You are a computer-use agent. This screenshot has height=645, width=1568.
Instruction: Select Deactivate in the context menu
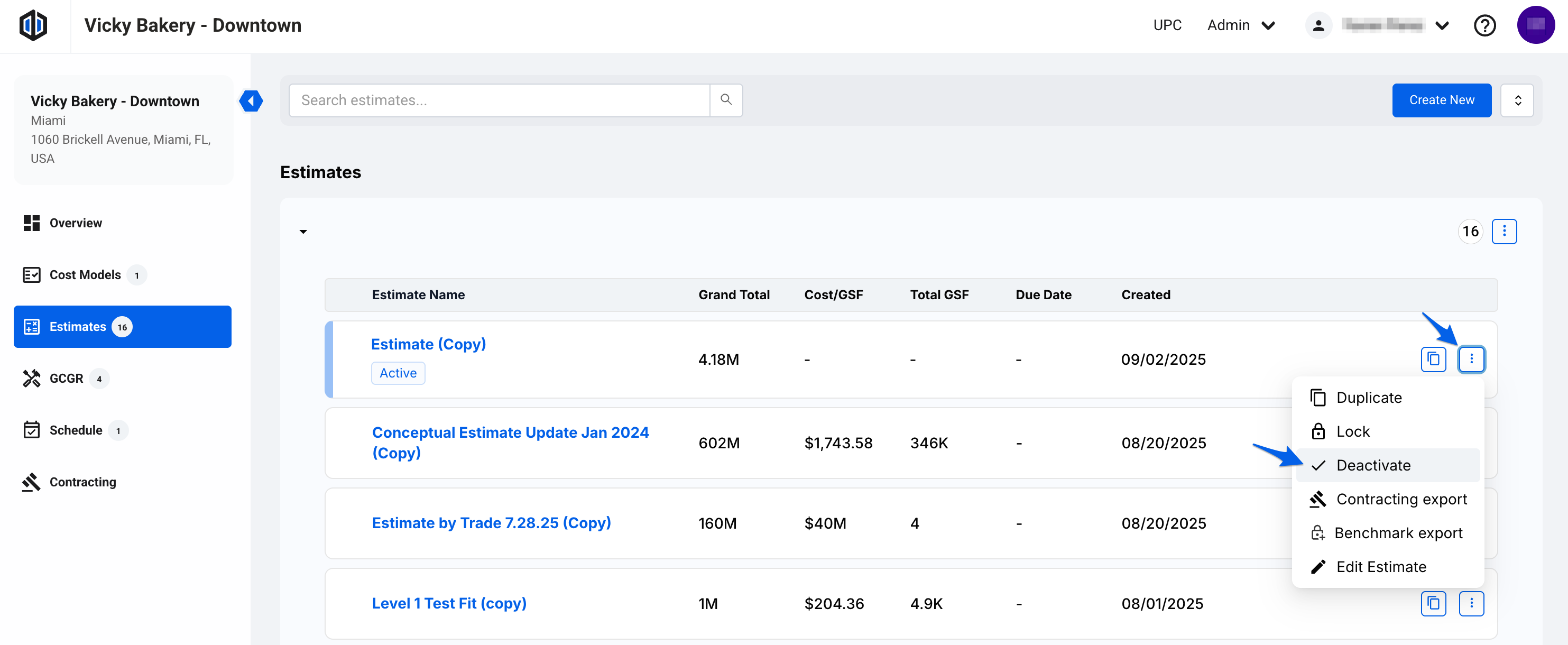[x=1387, y=465]
